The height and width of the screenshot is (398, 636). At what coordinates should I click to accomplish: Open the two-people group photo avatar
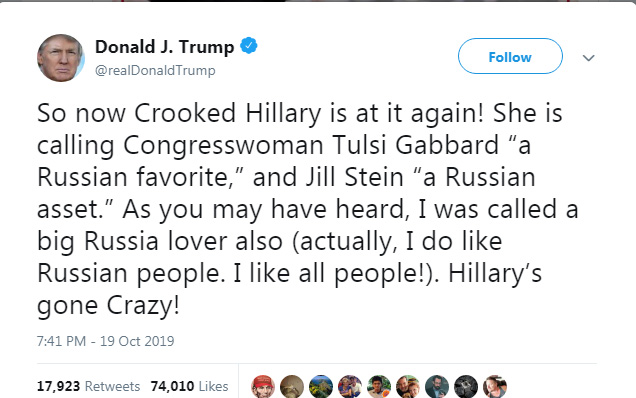point(350,387)
